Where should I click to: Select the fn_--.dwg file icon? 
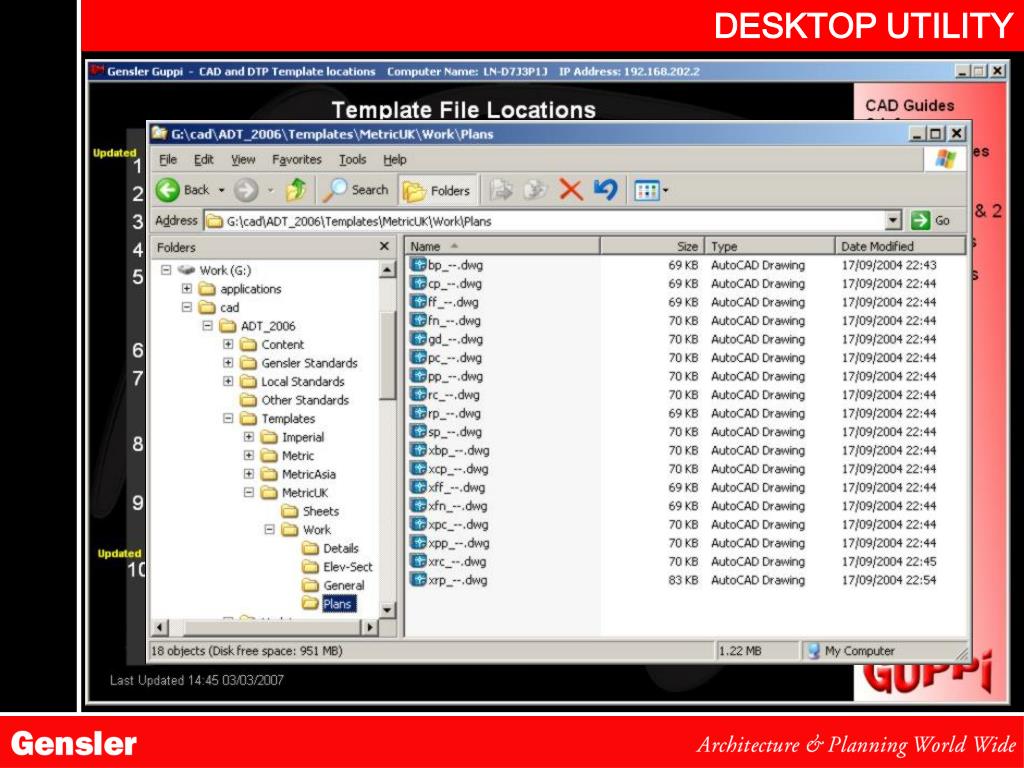click(418, 320)
